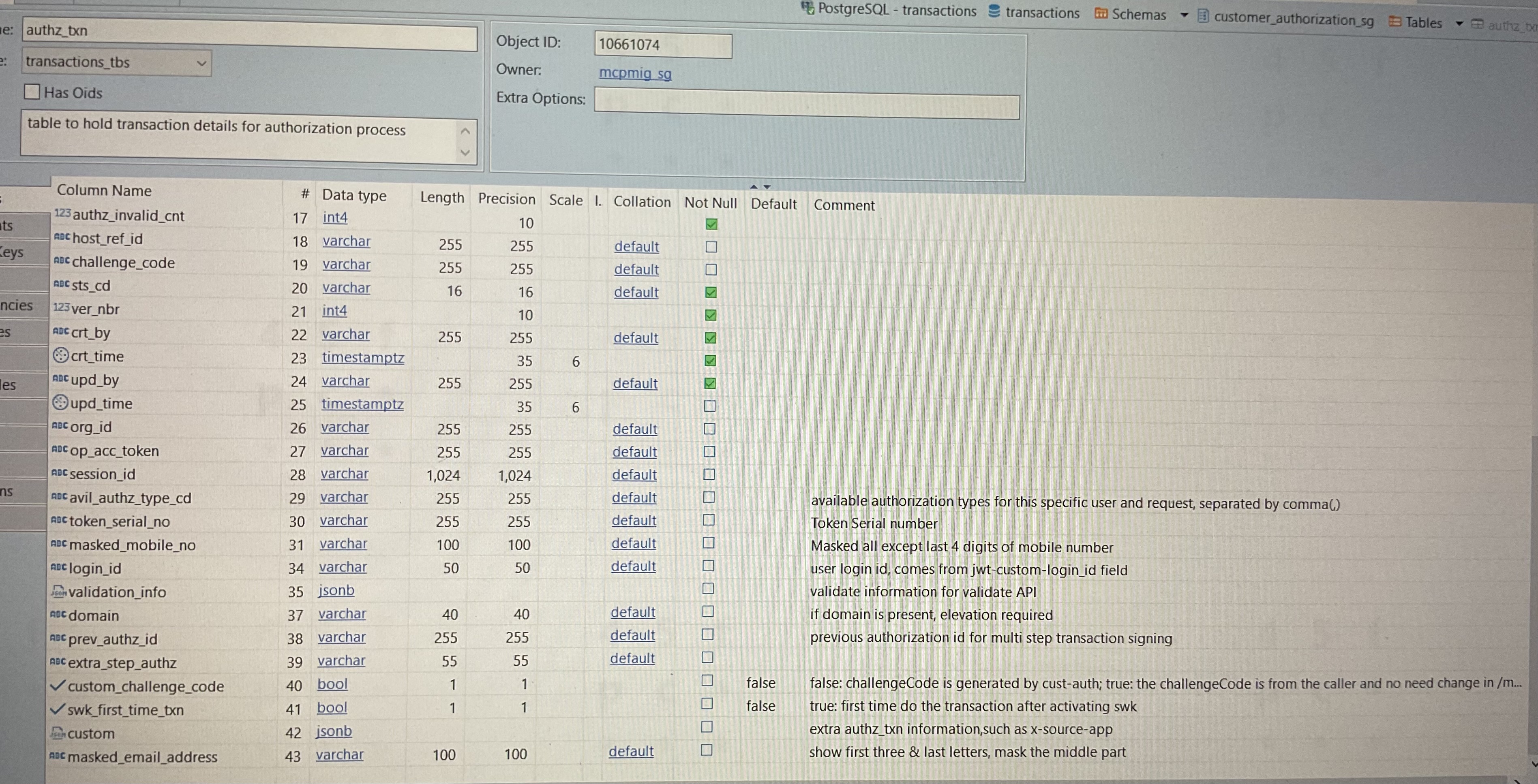Click the Column Name header
This screenshot has width=1538, height=784.
[x=105, y=190]
